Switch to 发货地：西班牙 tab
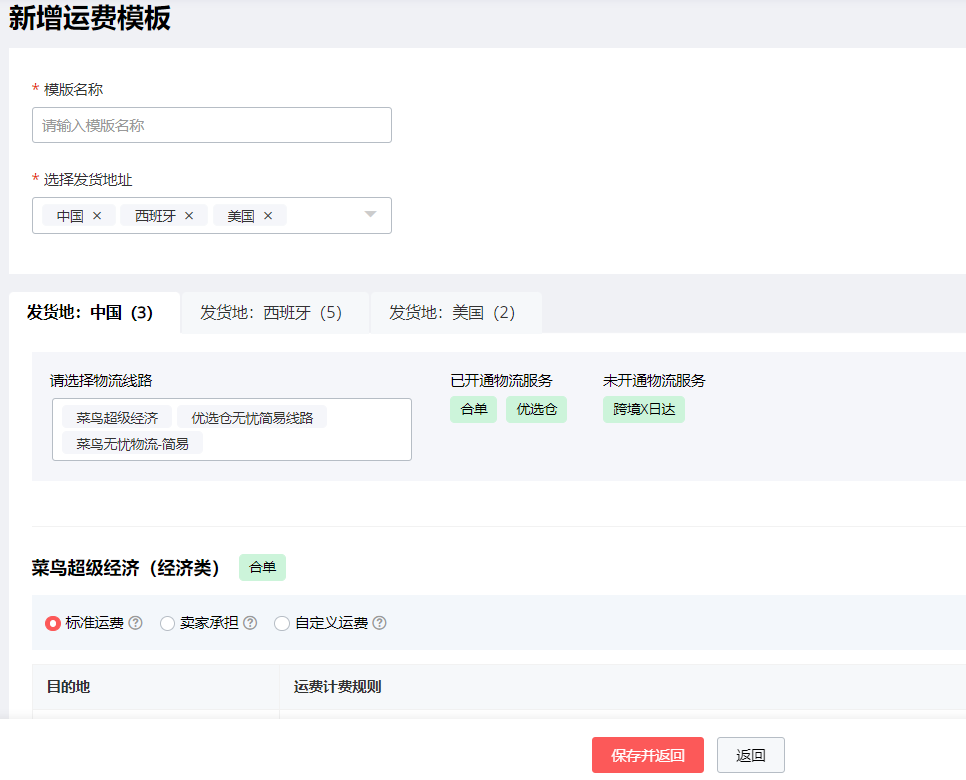 (x=271, y=313)
